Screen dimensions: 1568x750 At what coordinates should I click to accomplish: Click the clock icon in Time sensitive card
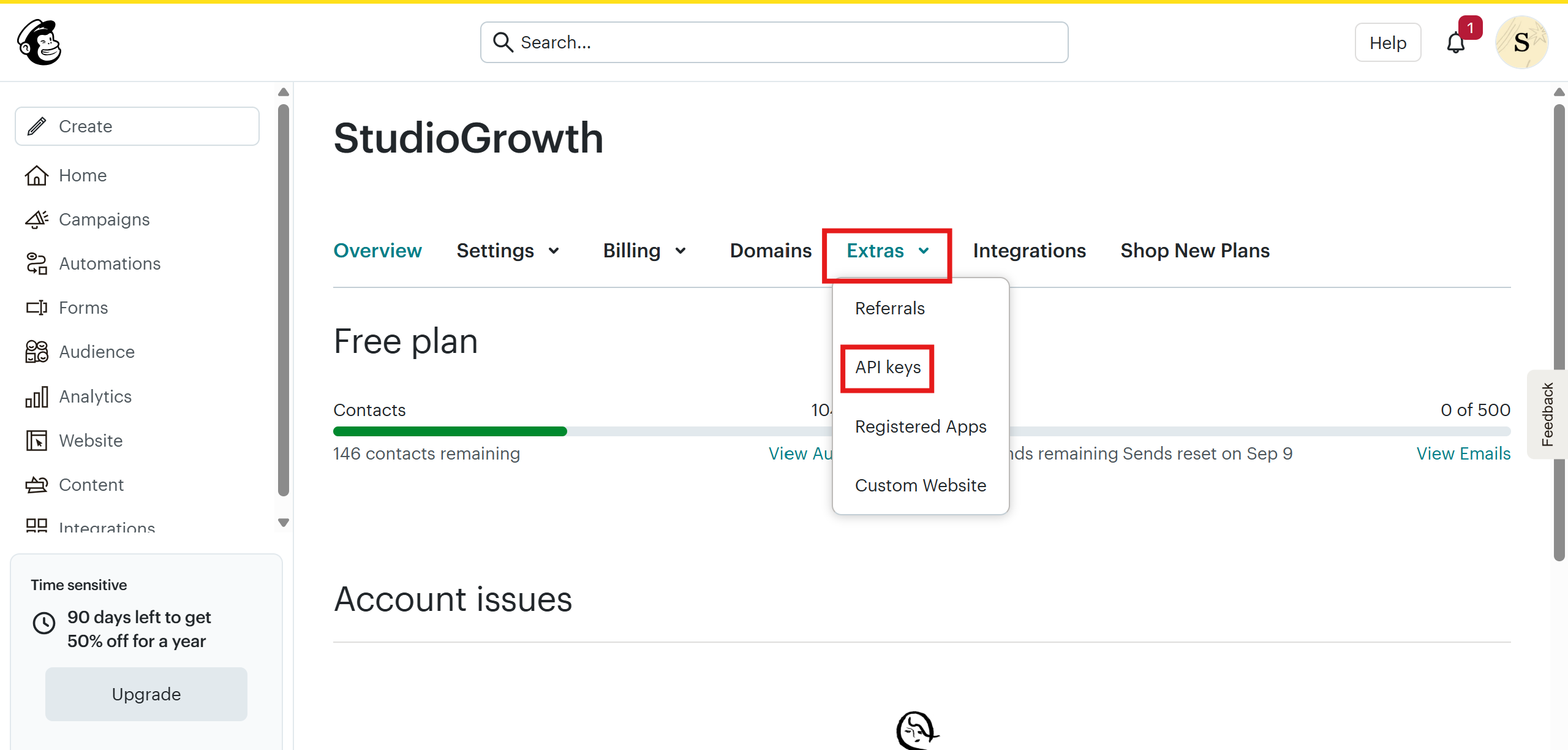[44, 623]
